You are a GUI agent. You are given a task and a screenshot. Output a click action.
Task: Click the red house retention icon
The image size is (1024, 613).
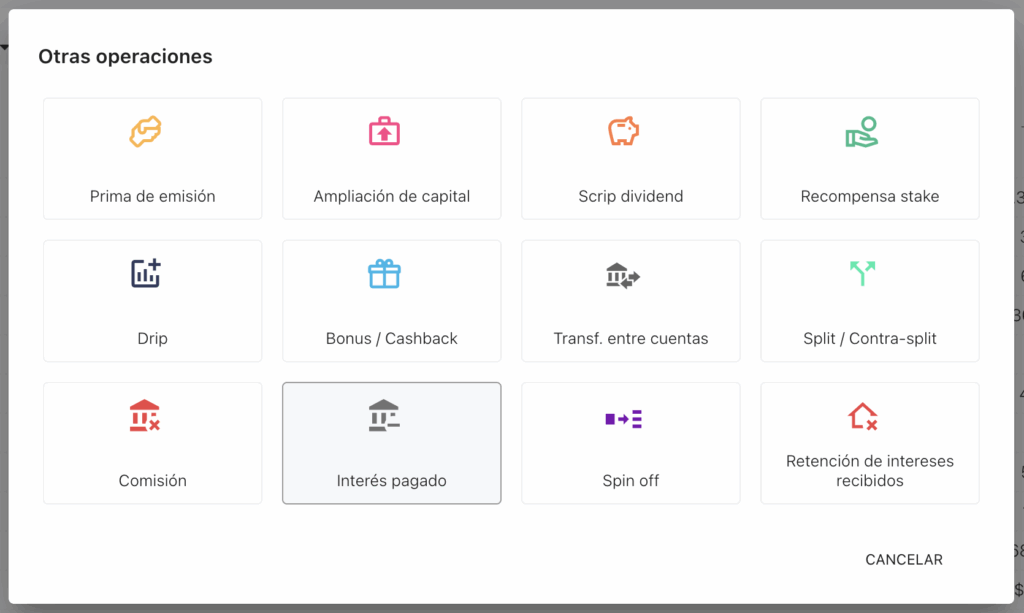[x=862, y=416]
